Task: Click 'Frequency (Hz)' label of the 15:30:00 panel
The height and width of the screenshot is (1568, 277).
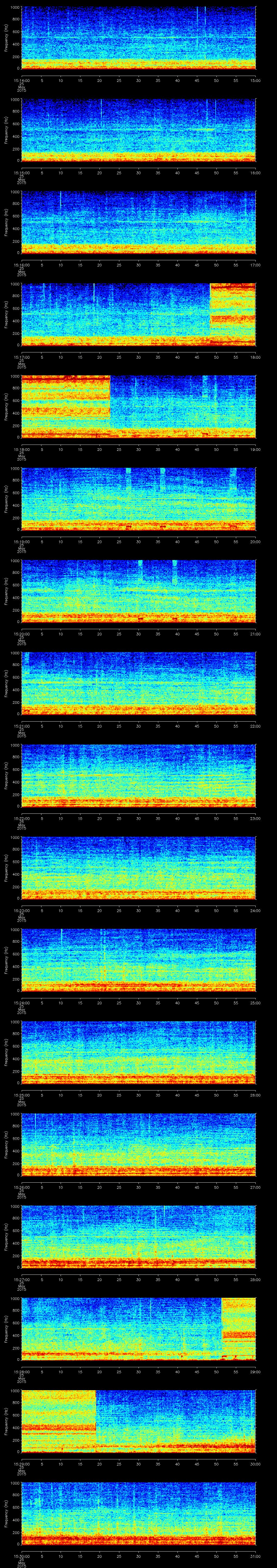Action: [6, 1514]
